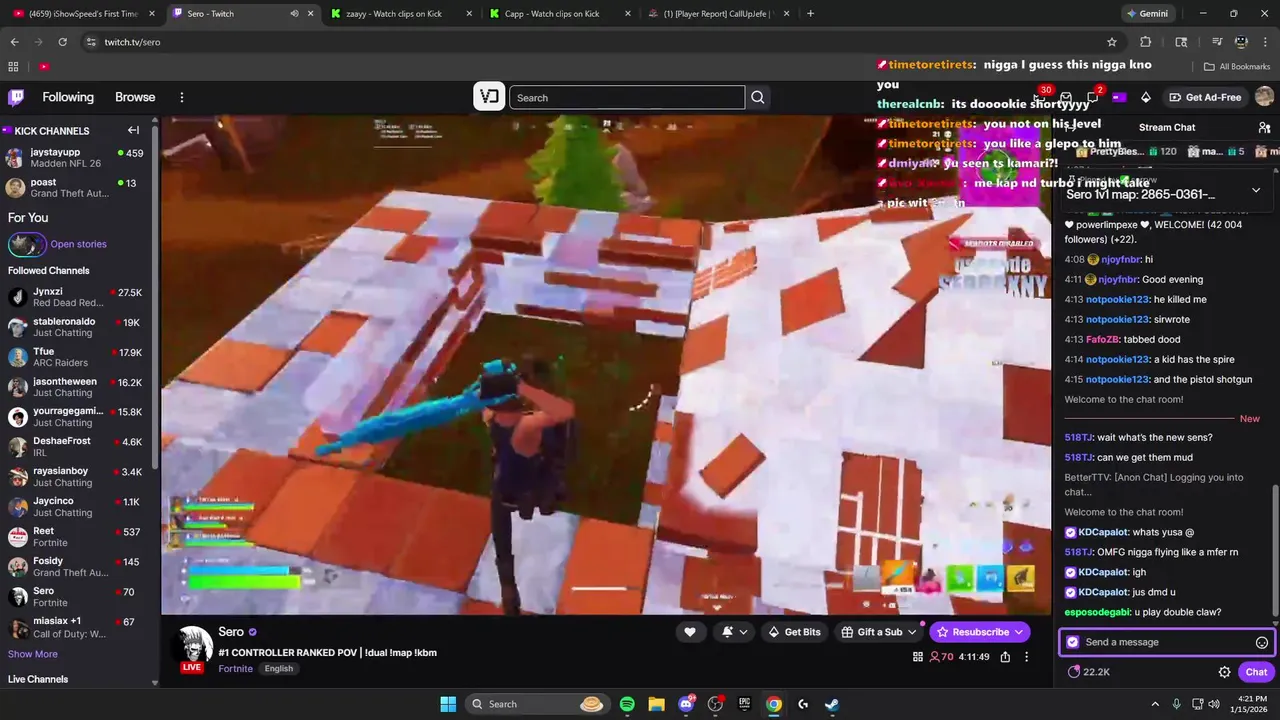Open the jasontheween channel
The image size is (1280, 720).
76,387
